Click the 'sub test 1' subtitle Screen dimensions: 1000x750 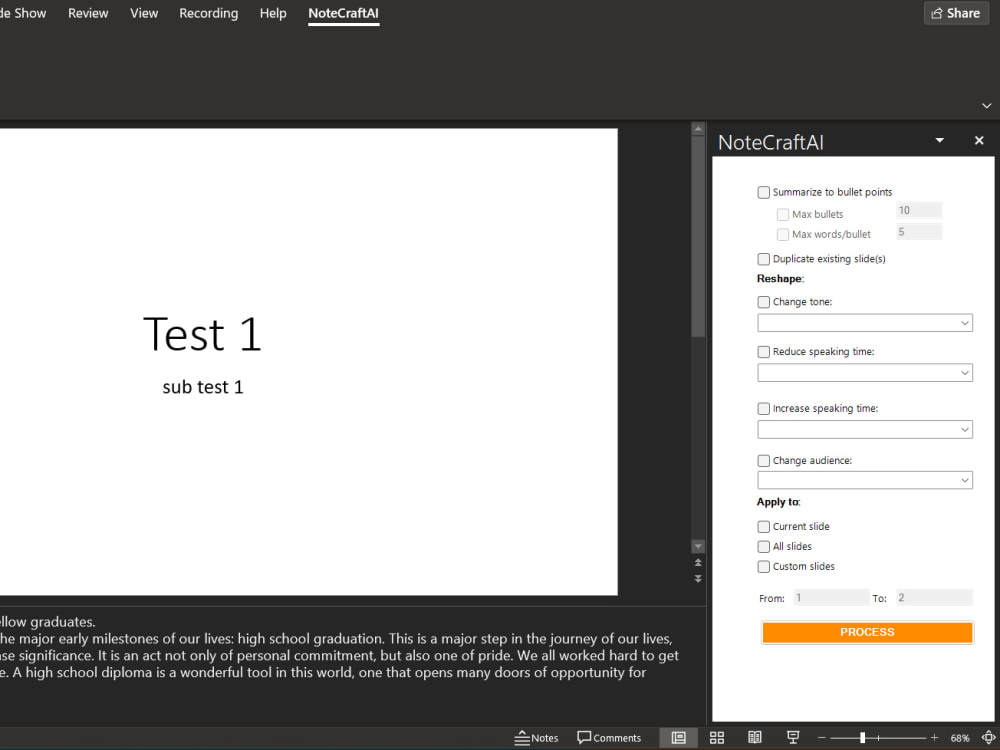coord(203,387)
